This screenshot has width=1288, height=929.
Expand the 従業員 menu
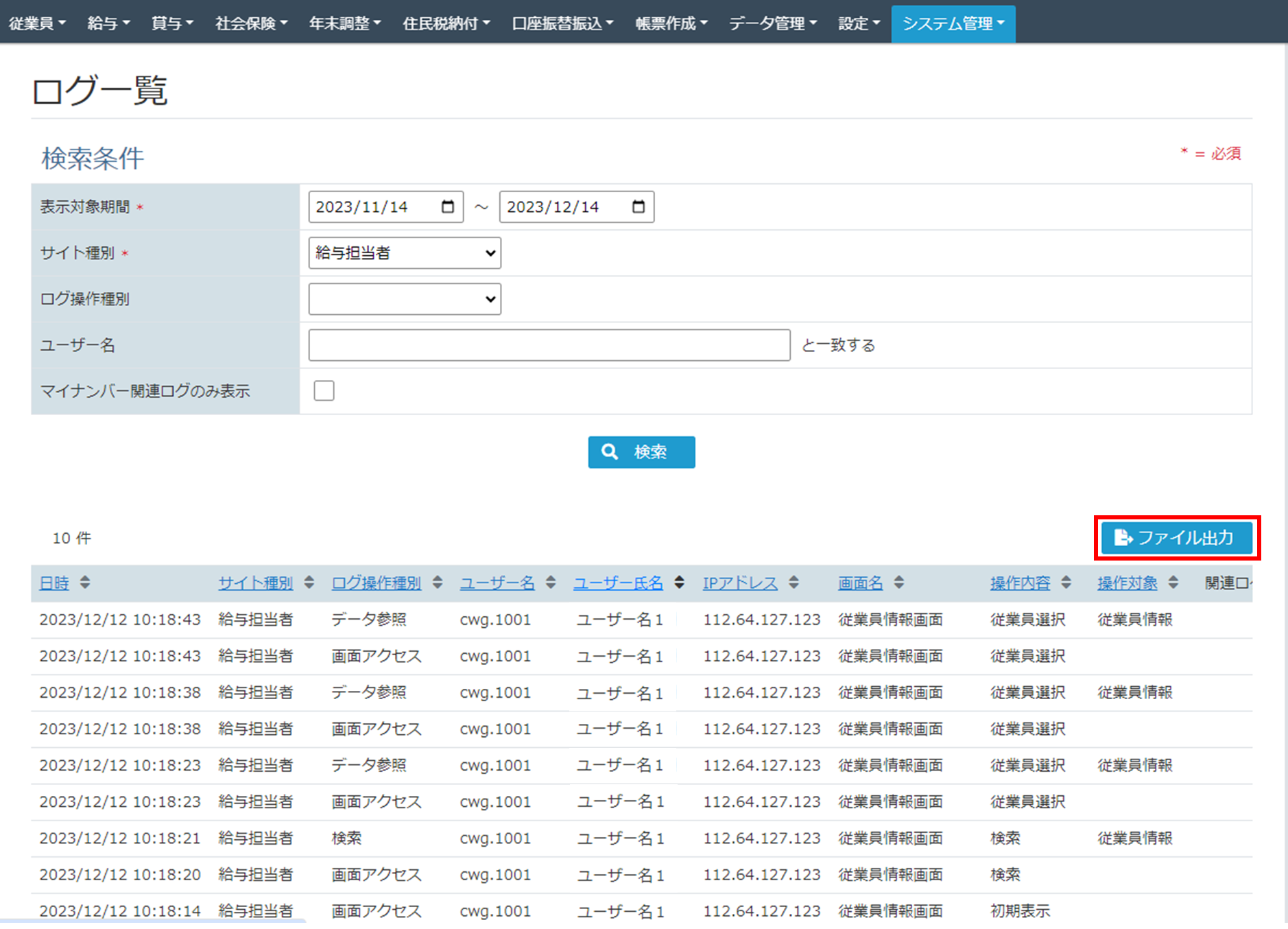37,23
